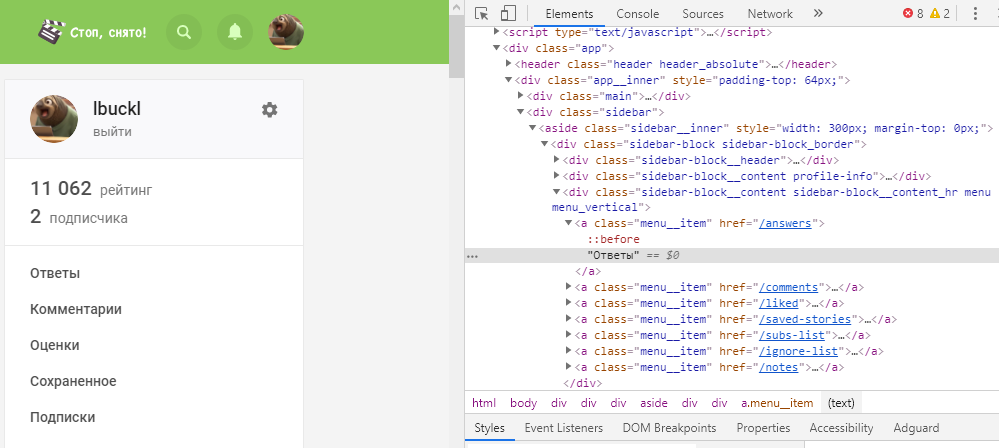Viewport: 999px width, 448px height.
Task: Open notifications bell in the green header
Action: [x=235, y=32]
